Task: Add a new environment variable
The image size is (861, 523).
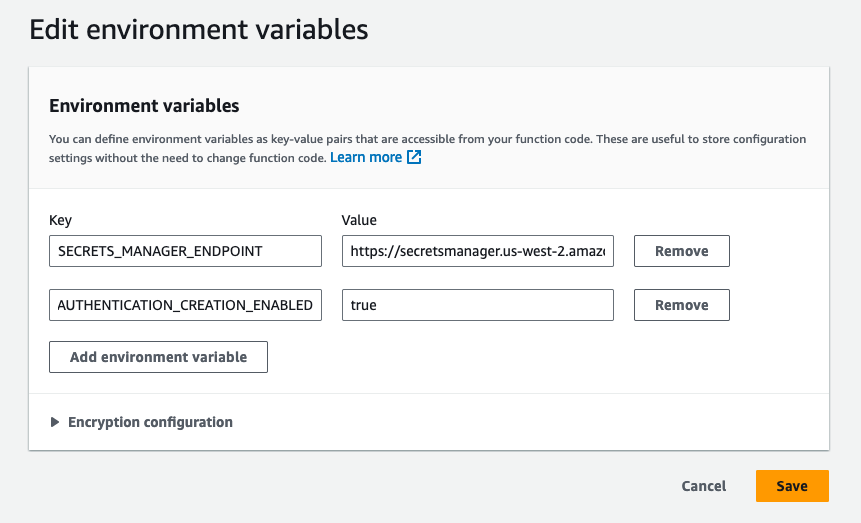Action: pyautogui.click(x=158, y=357)
